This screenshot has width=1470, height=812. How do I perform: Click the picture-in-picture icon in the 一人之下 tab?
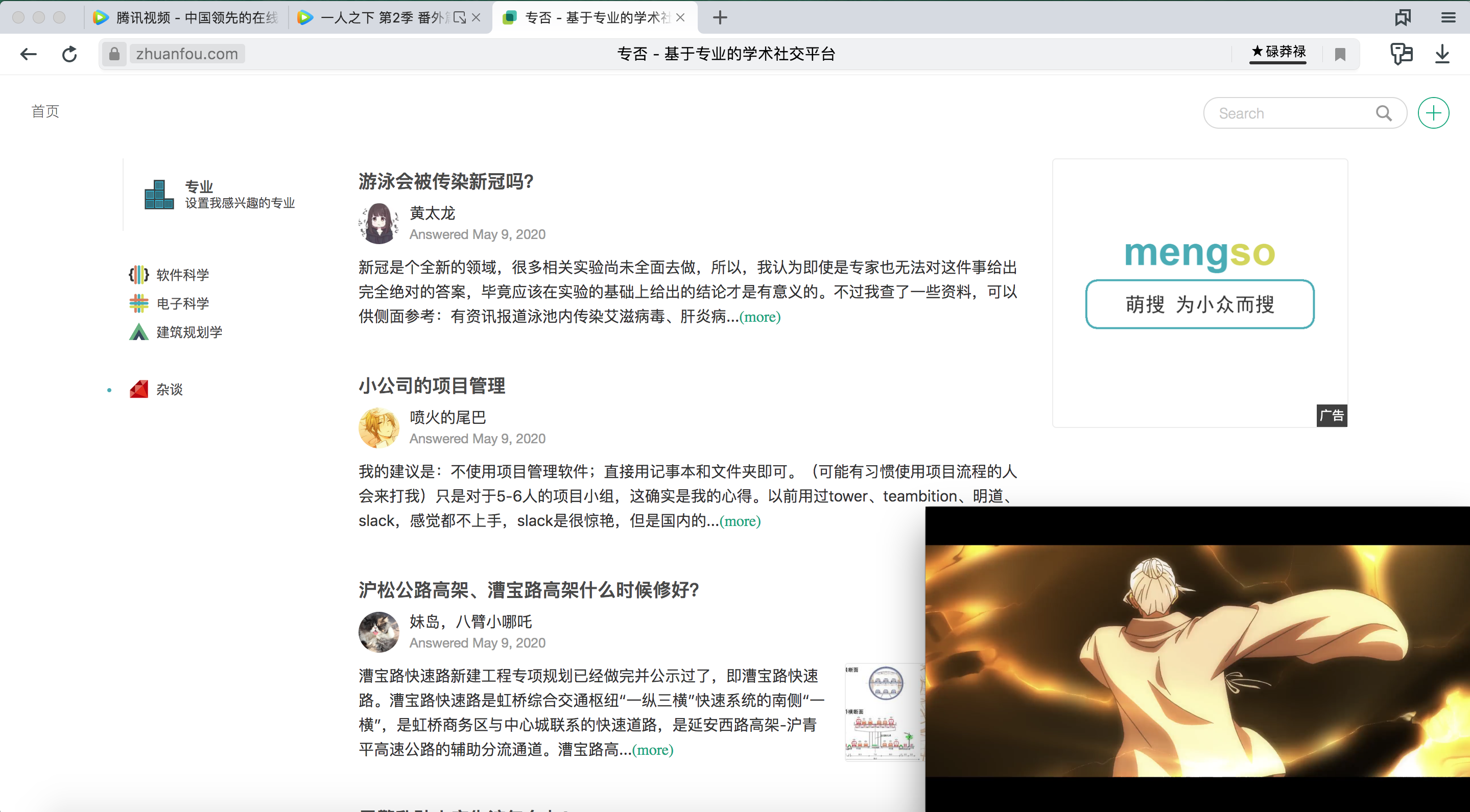tap(459, 18)
